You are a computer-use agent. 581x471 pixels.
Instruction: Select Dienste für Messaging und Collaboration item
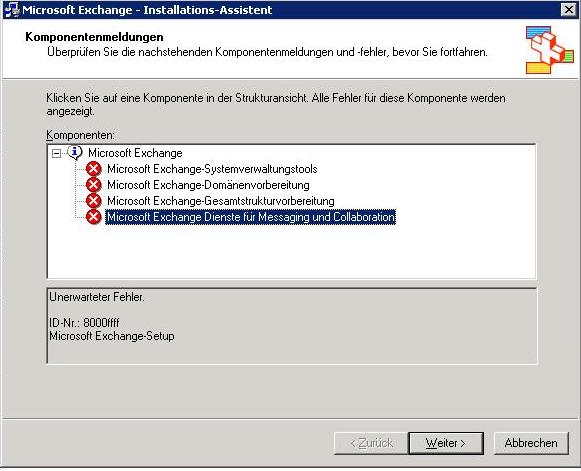pyautogui.click(x=251, y=217)
